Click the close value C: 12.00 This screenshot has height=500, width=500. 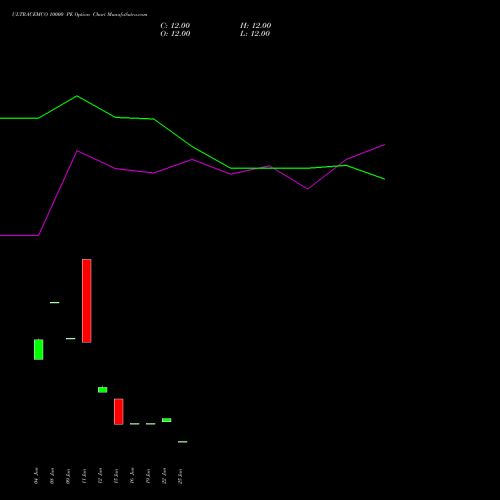pos(175,26)
